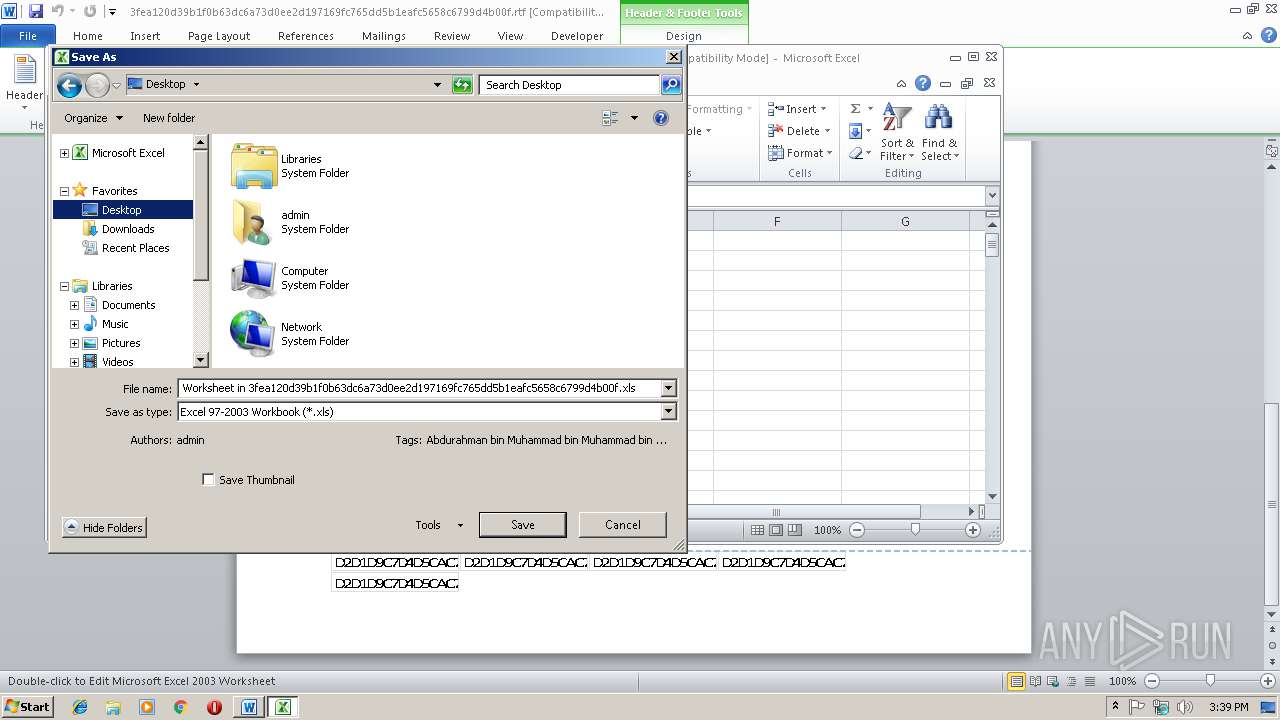Click the Fill down-arrow icon in Excel
1280x720 pixels.
click(855, 131)
